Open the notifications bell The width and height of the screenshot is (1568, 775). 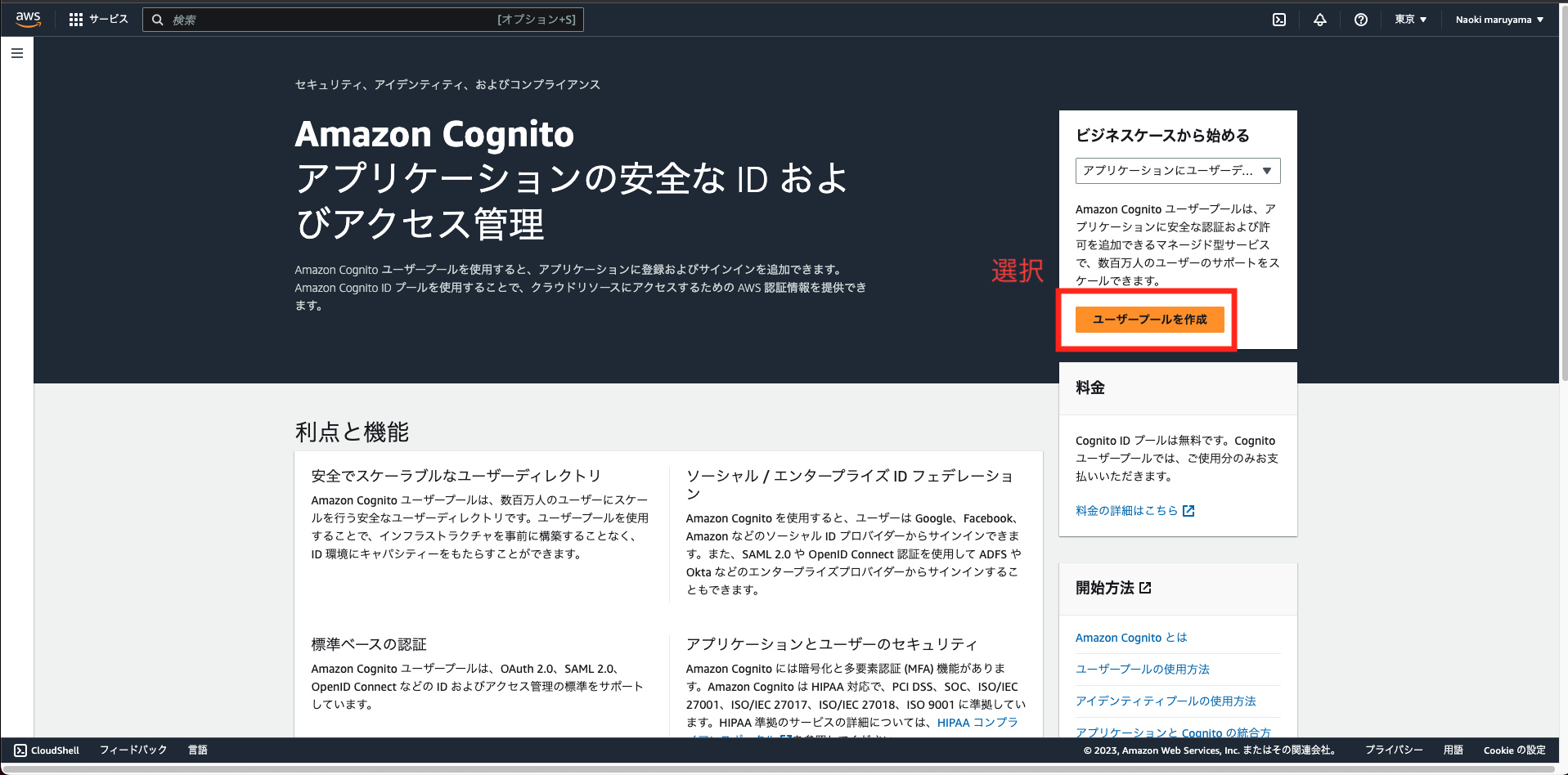click(x=1320, y=19)
